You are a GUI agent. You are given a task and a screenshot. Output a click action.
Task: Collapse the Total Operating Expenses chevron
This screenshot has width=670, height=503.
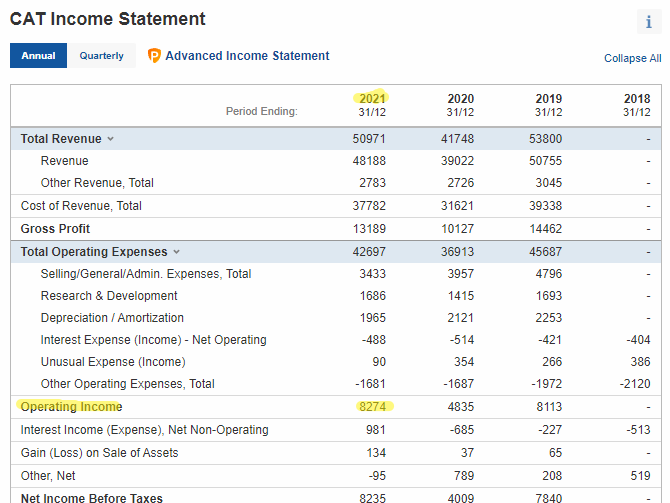[176, 252]
